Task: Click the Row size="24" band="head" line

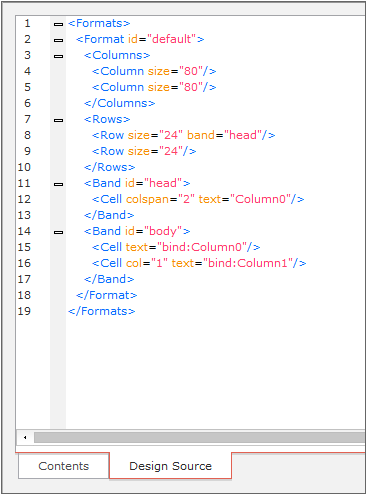Action: click(184, 135)
